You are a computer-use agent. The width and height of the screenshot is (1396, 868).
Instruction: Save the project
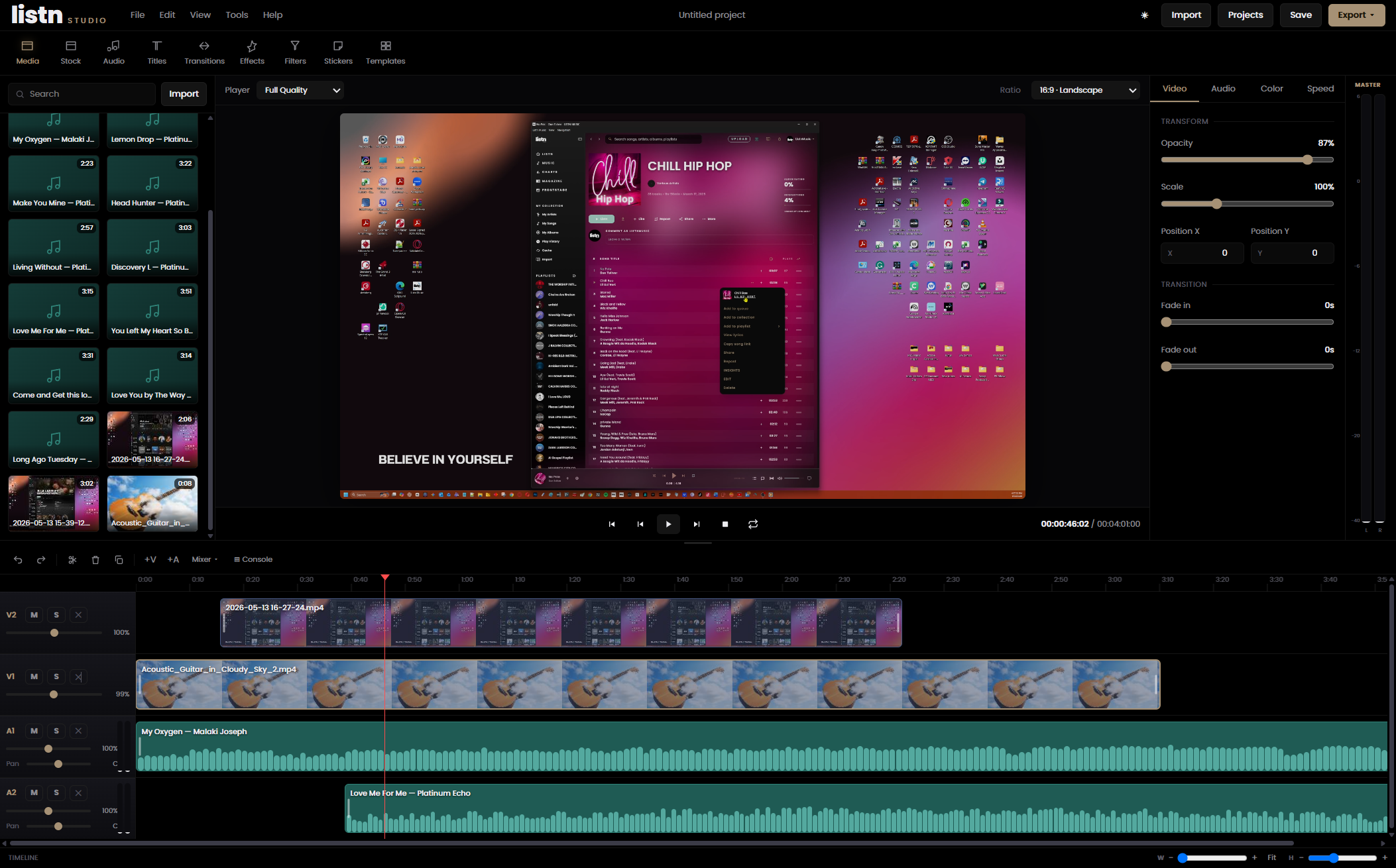(1301, 15)
